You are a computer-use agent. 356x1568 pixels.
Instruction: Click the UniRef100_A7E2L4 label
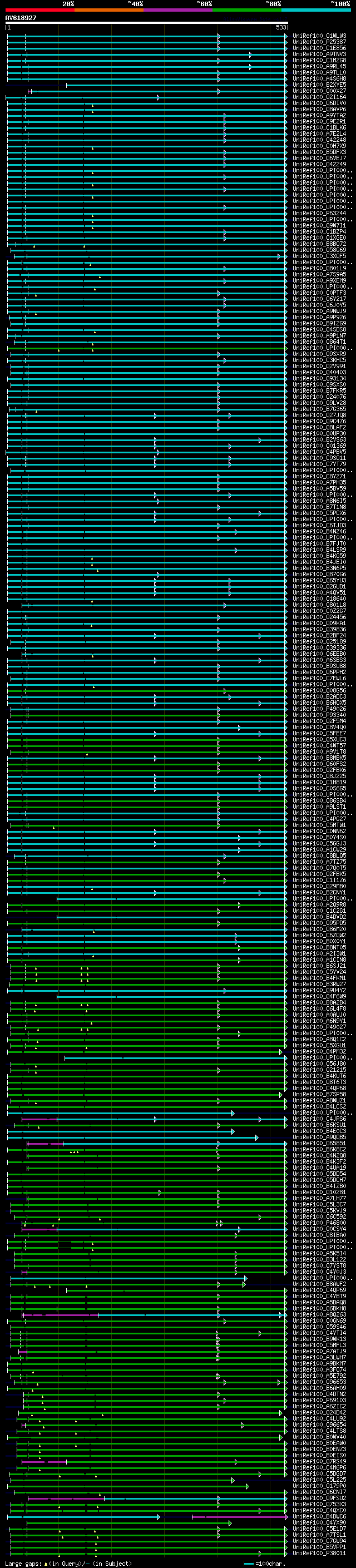319,134
